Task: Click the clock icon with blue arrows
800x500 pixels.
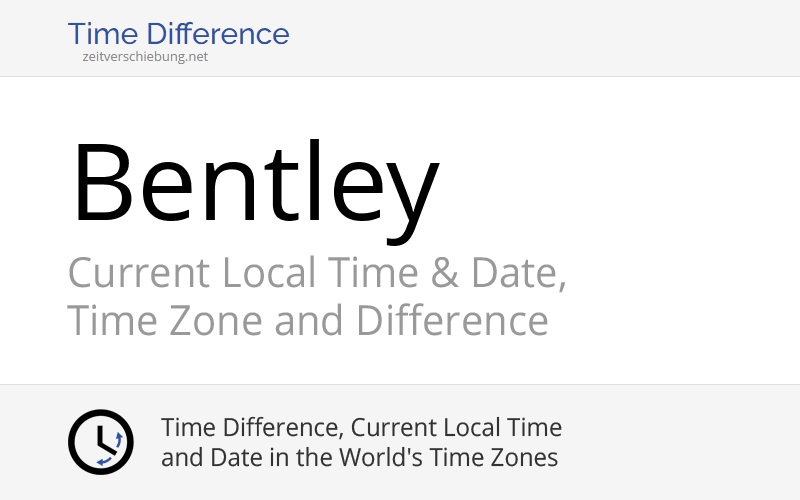Action: click(101, 442)
